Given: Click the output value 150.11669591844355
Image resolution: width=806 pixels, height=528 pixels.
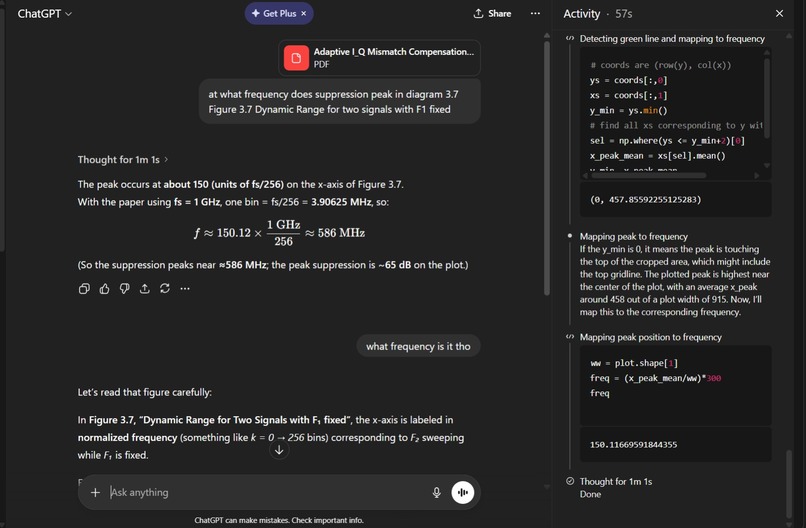Looking at the screenshot, I should coord(633,445).
